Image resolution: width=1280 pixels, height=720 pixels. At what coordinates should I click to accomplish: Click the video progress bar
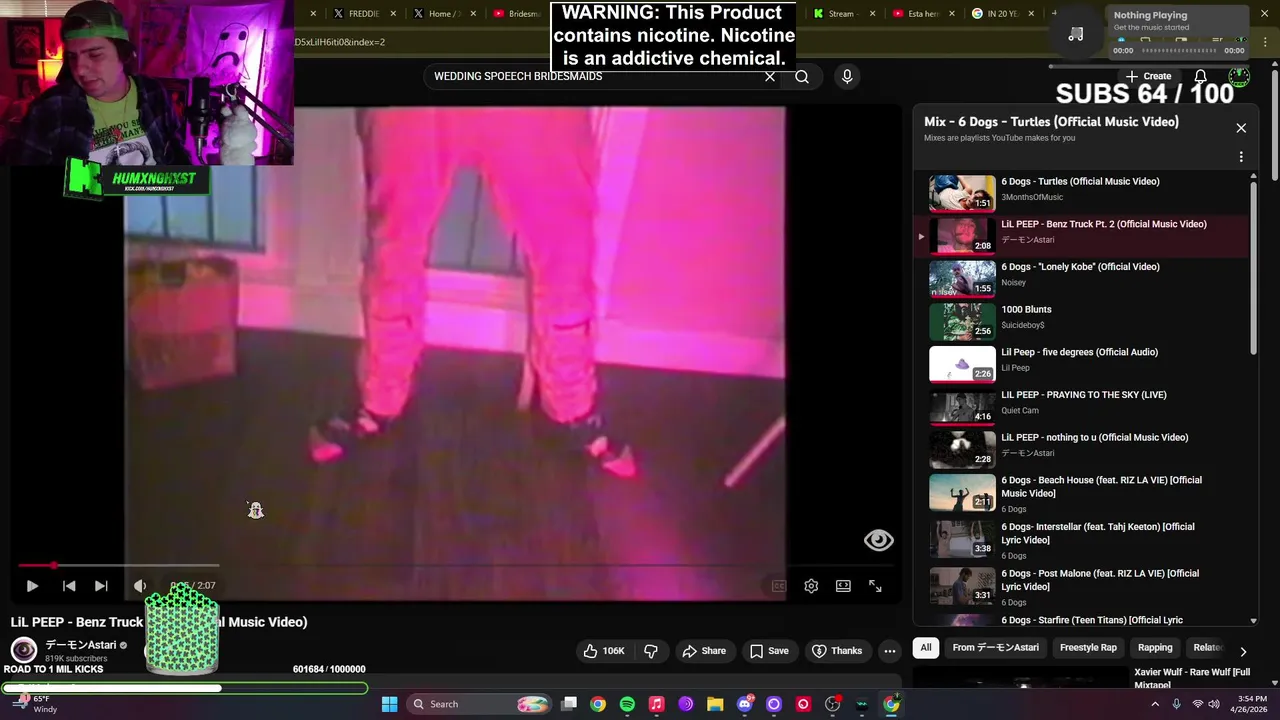[455, 566]
